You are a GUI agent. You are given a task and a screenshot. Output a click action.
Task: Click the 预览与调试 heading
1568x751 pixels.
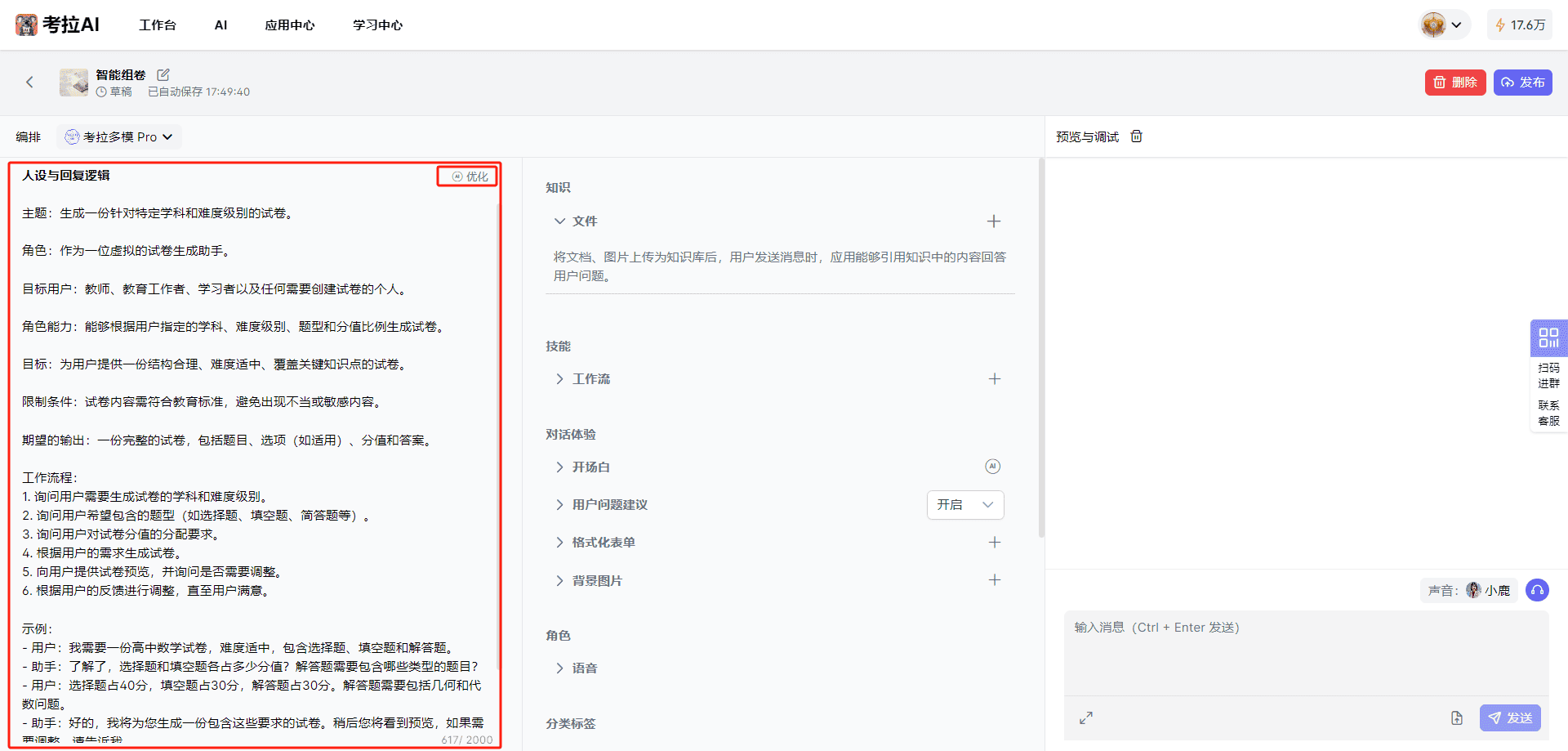tap(1087, 136)
